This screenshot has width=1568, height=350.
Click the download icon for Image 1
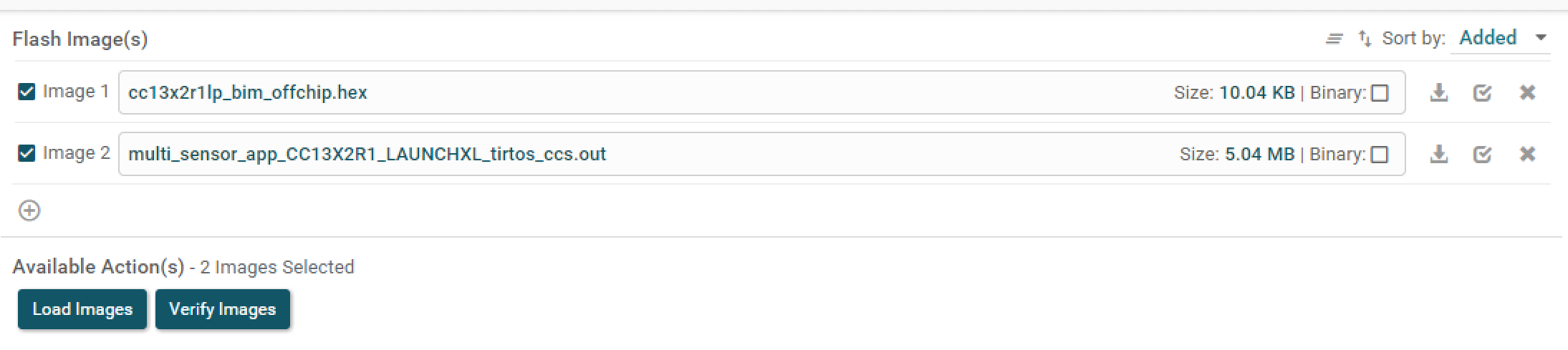click(x=1438, y=92)
